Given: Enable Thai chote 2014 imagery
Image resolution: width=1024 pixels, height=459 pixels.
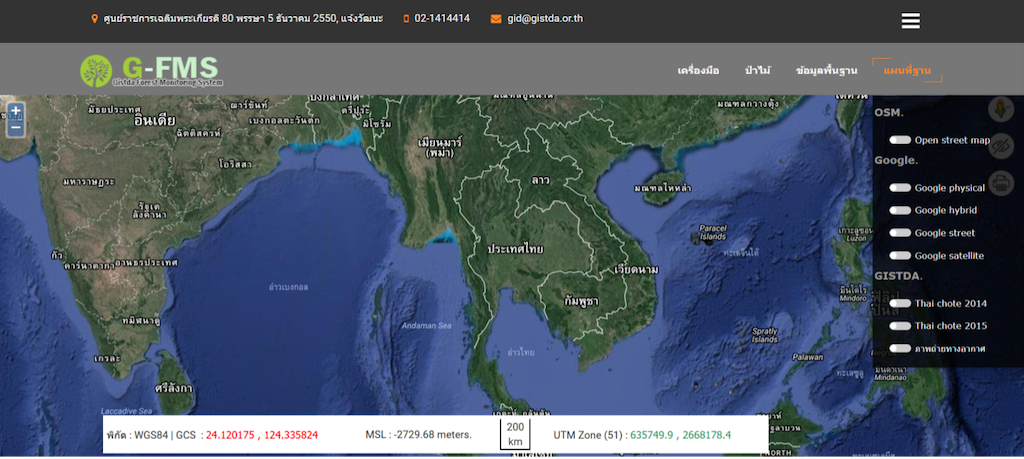Looking at the screenshot, I should pos(900,304).
